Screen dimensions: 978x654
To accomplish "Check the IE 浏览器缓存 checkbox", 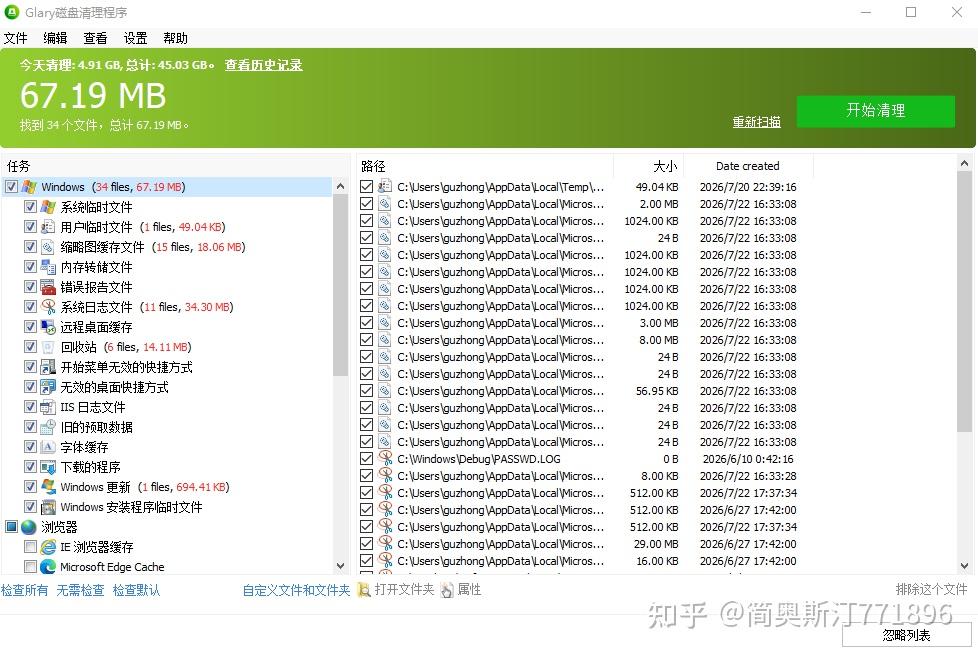I will tap(30, 547).
